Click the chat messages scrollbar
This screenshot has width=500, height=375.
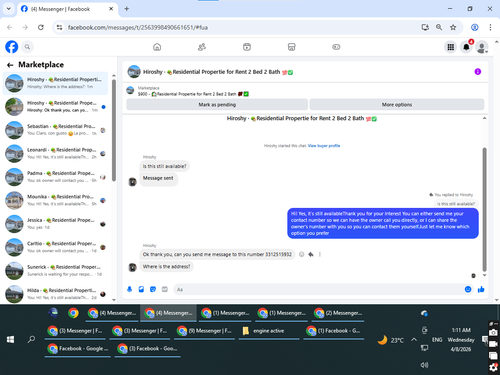pyautogui.click(x=484, y=209)
